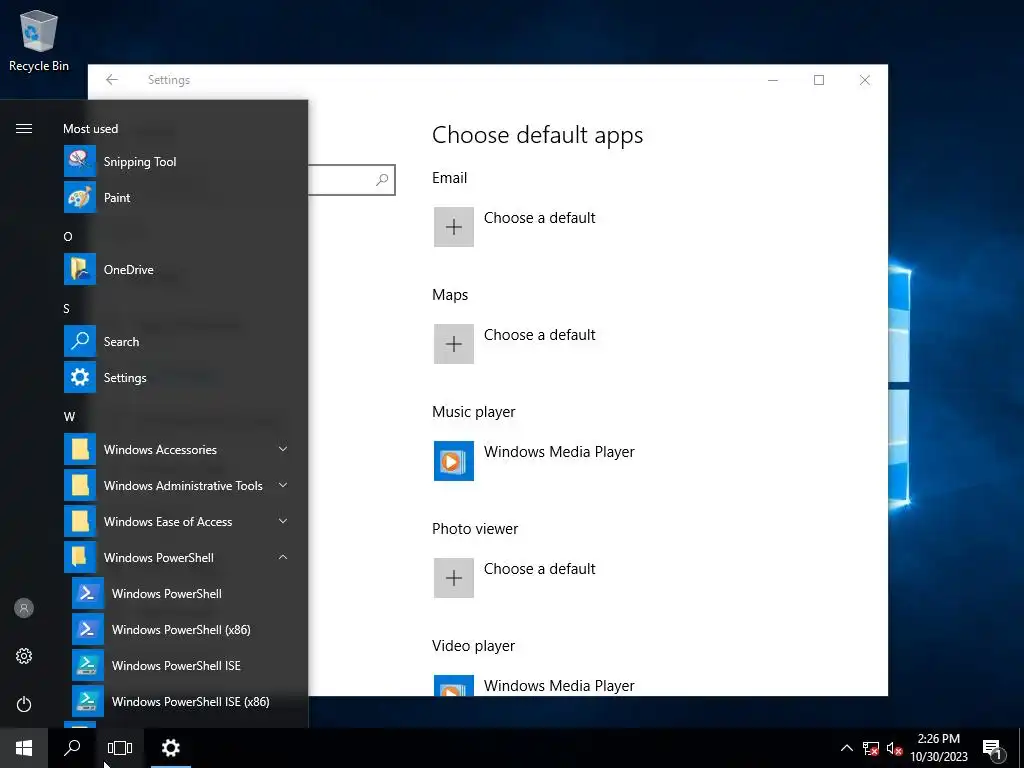Select Recycle Bin desktop icon
This screenshot has height=768, width=1024.
tap(39, 41)
